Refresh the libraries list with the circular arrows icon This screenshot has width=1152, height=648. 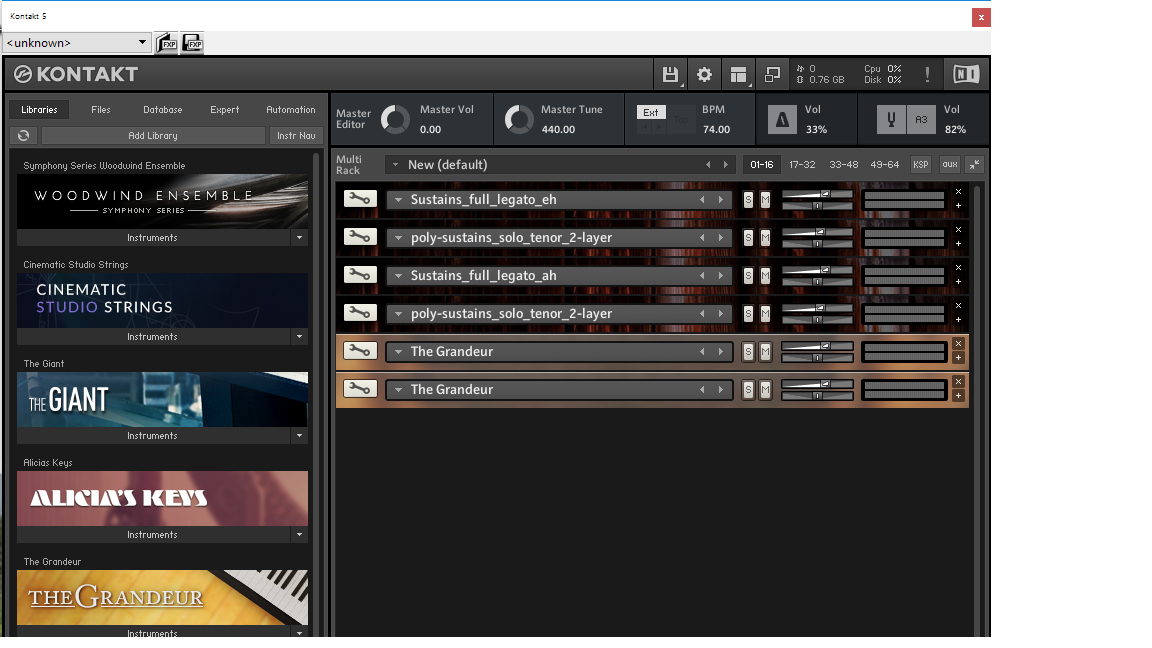point(24,135)
